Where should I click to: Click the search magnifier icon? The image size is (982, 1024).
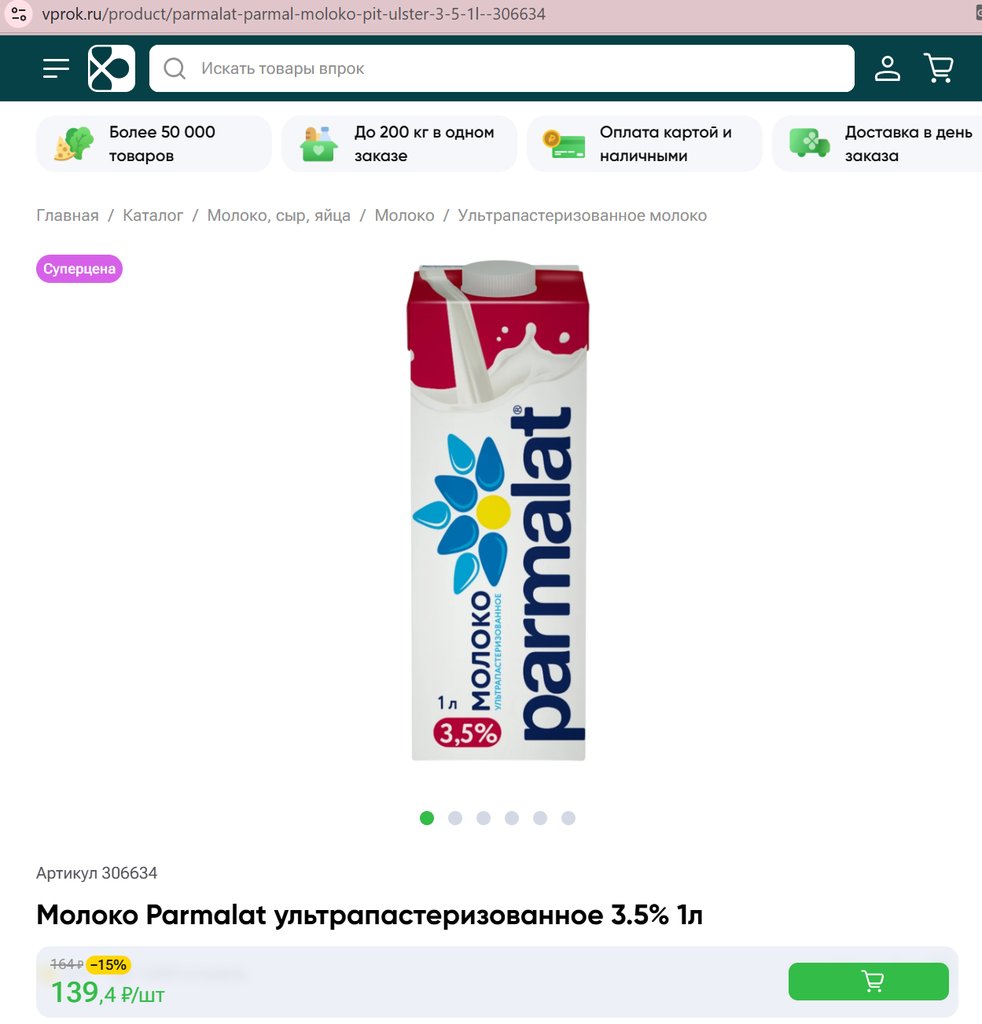174,68
